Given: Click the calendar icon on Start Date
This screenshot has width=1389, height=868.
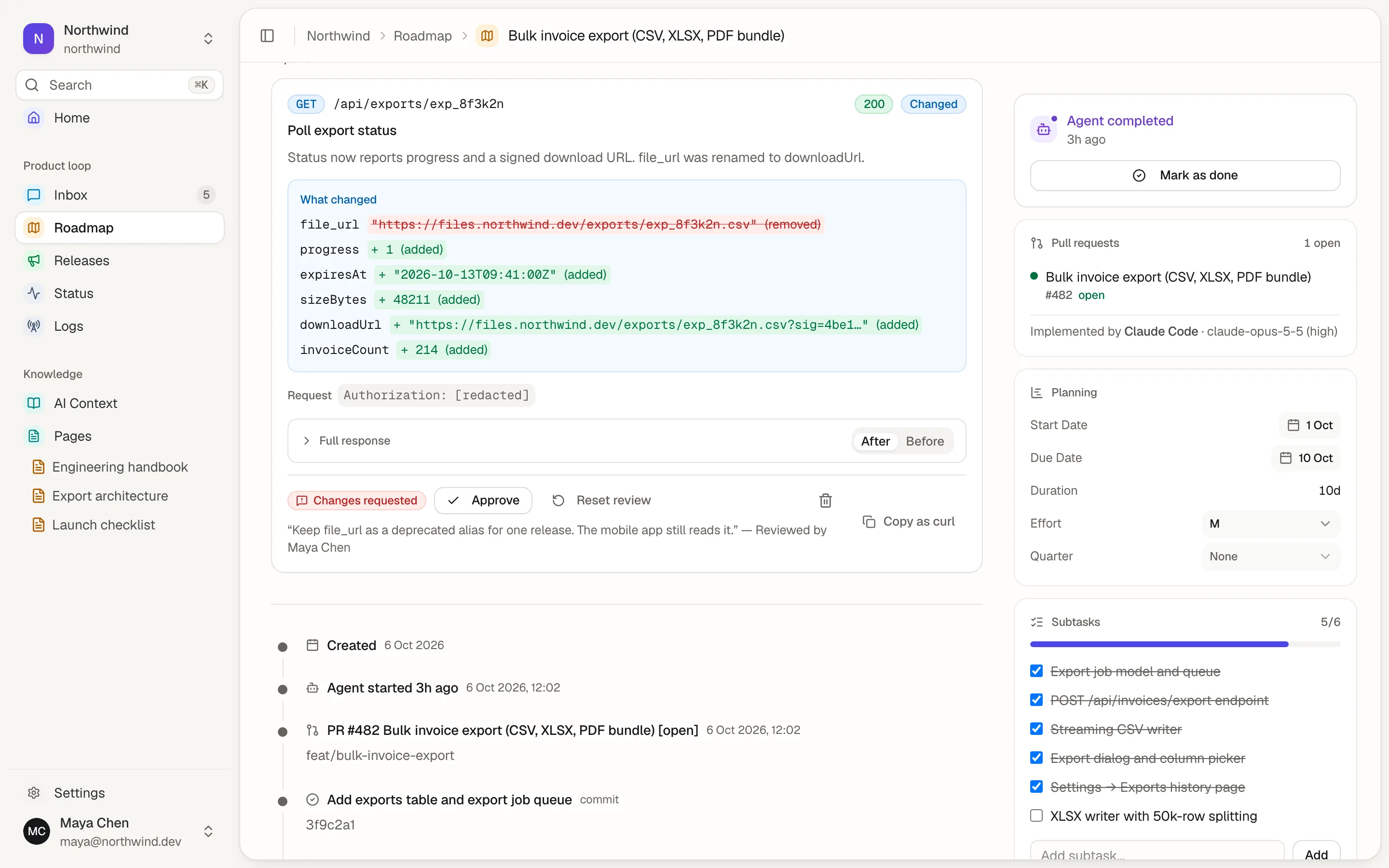Looking at the screenshot, I should pyautogui.click(x=1293, y=425).
